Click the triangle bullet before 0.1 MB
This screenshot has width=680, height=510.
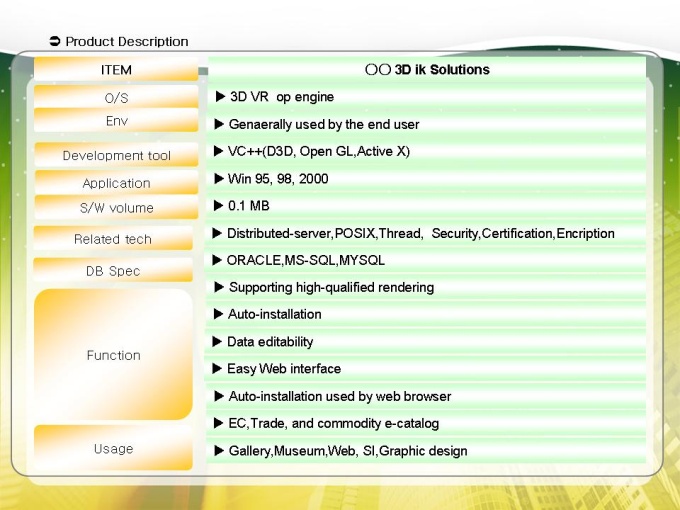(x=220, y=206)
